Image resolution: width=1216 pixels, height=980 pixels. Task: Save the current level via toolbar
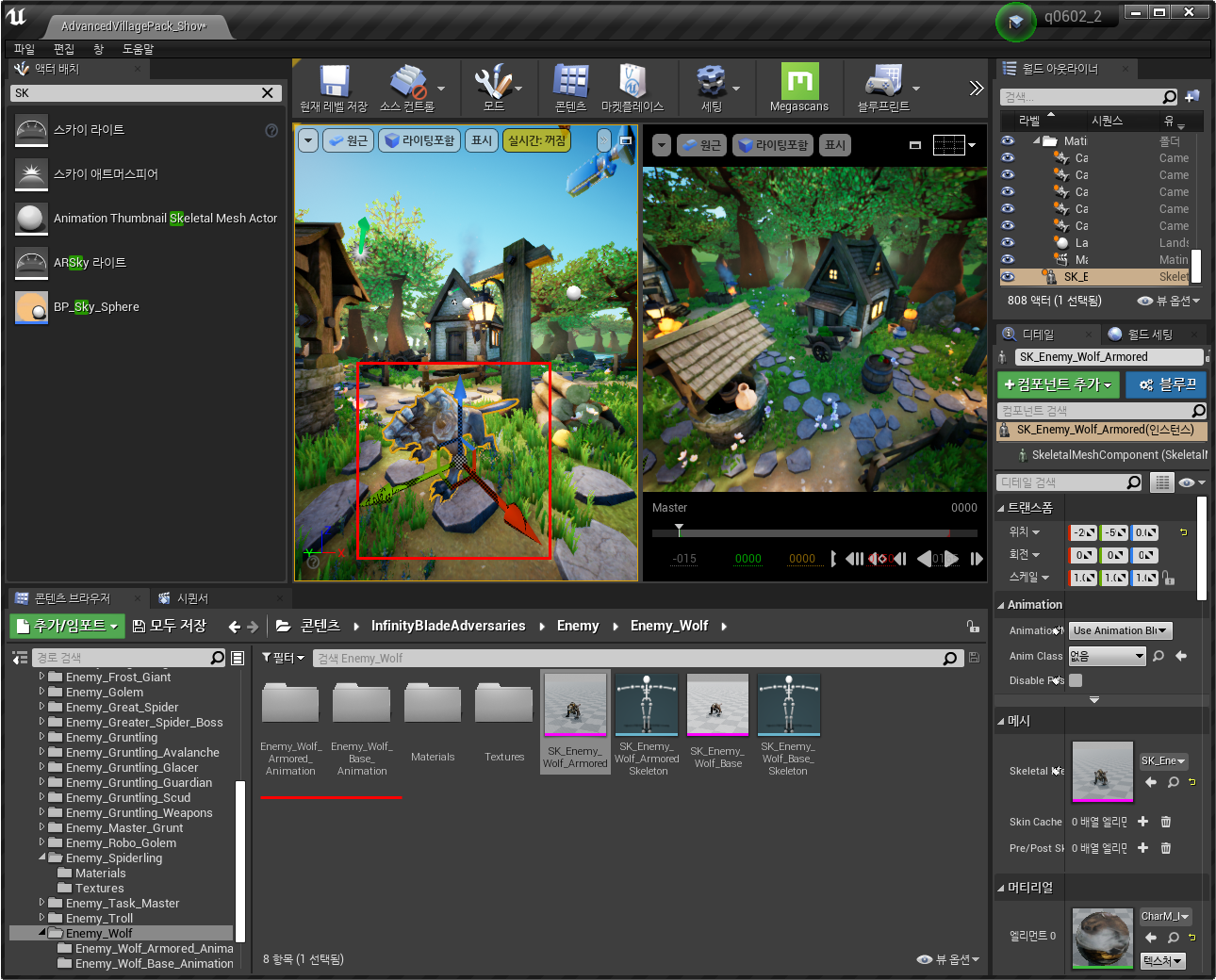334,89
